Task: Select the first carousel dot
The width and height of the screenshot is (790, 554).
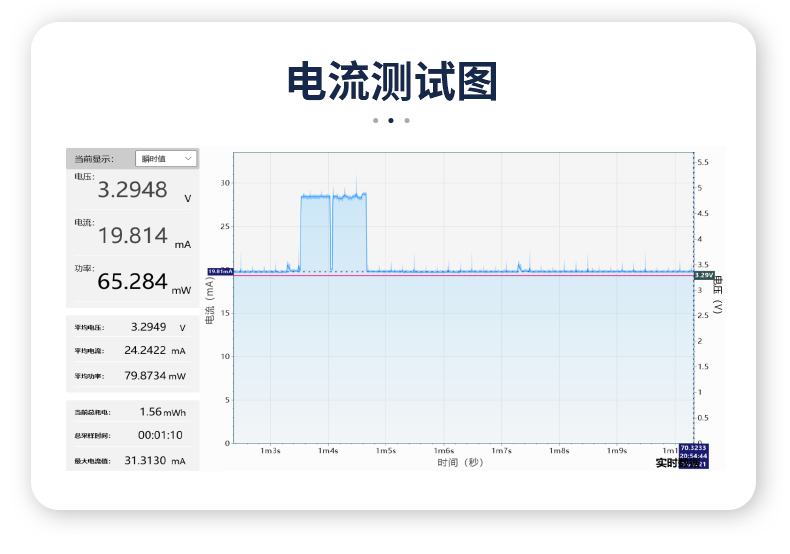Action: pyautogui.click(x=375, y=120)
